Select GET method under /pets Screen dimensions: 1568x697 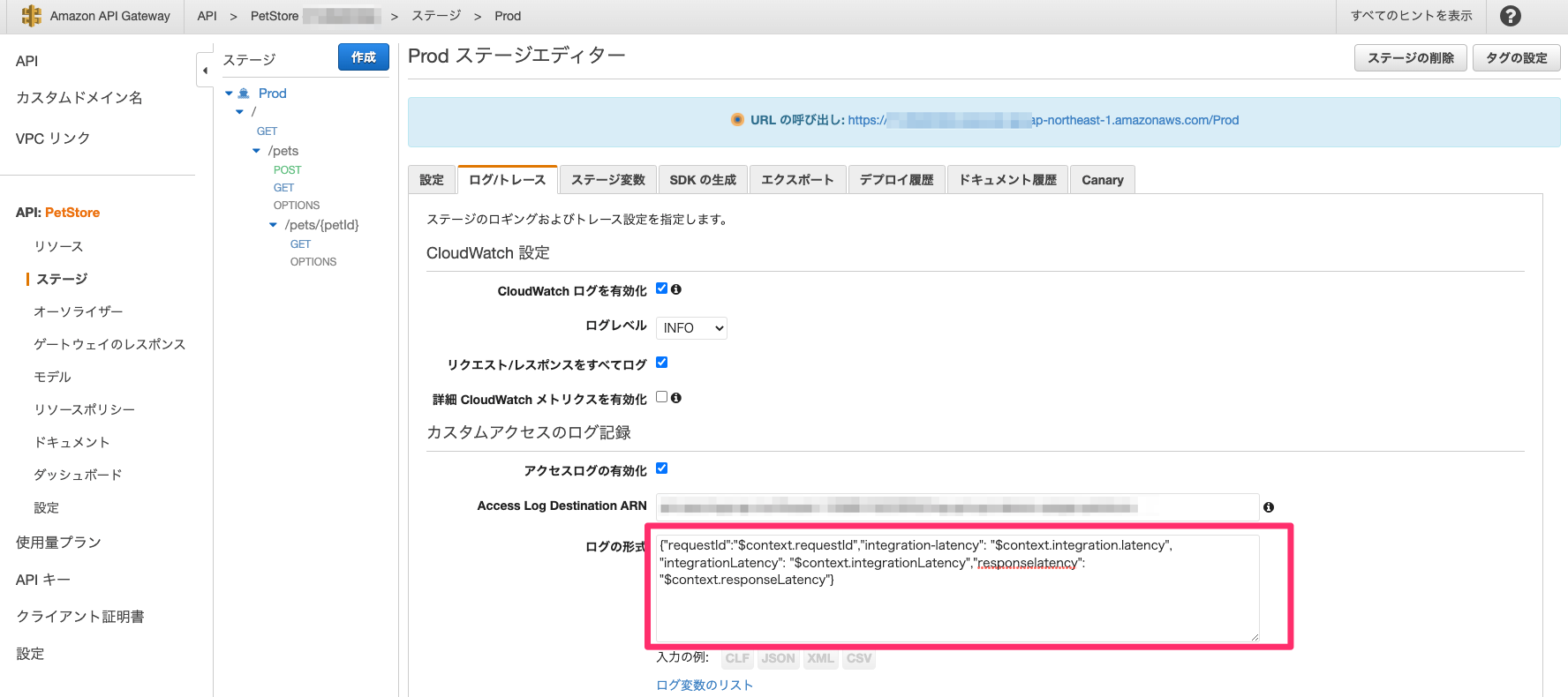pos(283,188)
